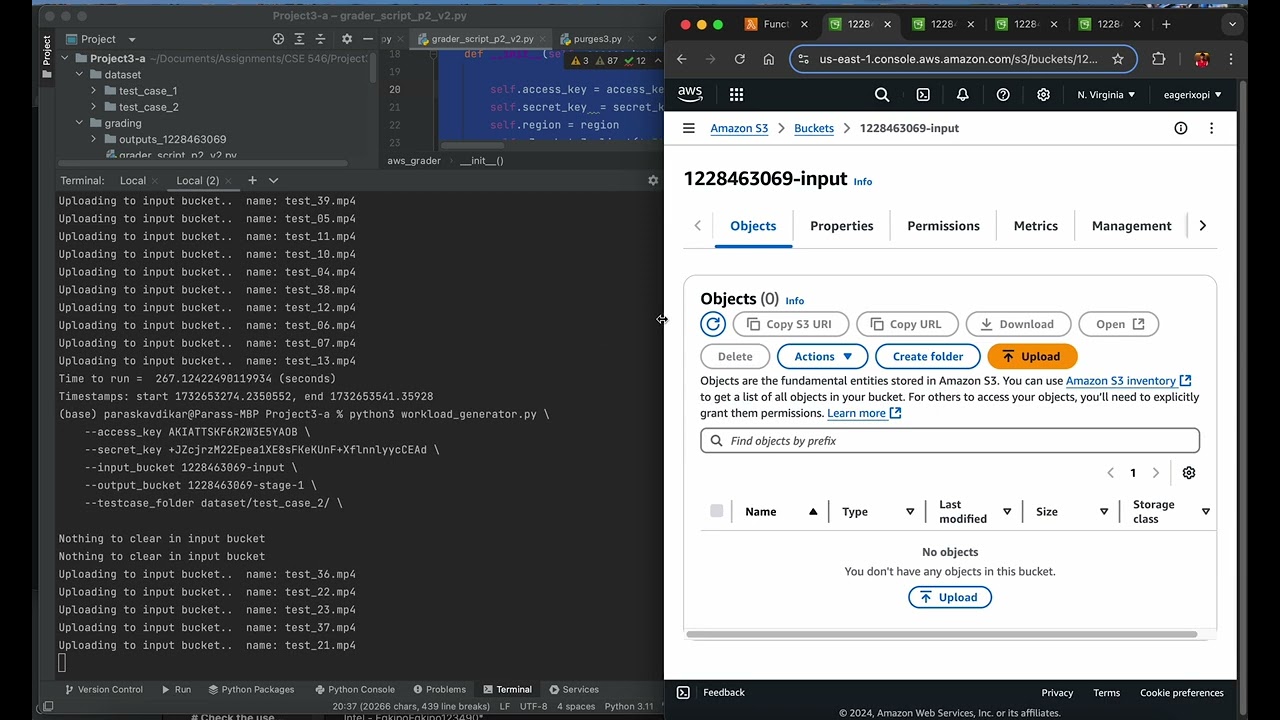Sort objects by Name column
The image size is (1280, 720).
click(x=781, y=512)
